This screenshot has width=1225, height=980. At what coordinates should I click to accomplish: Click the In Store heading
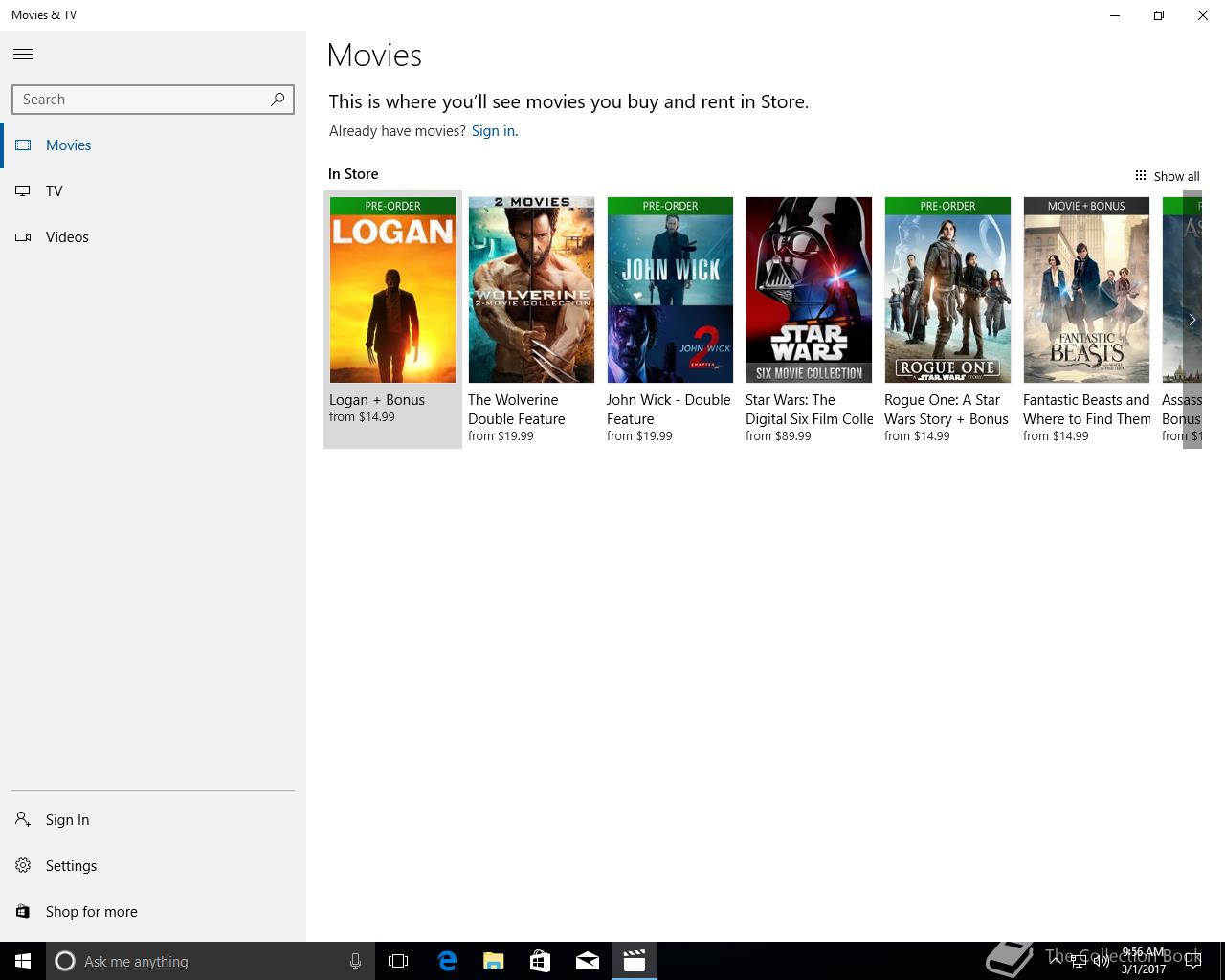point(353,174)
